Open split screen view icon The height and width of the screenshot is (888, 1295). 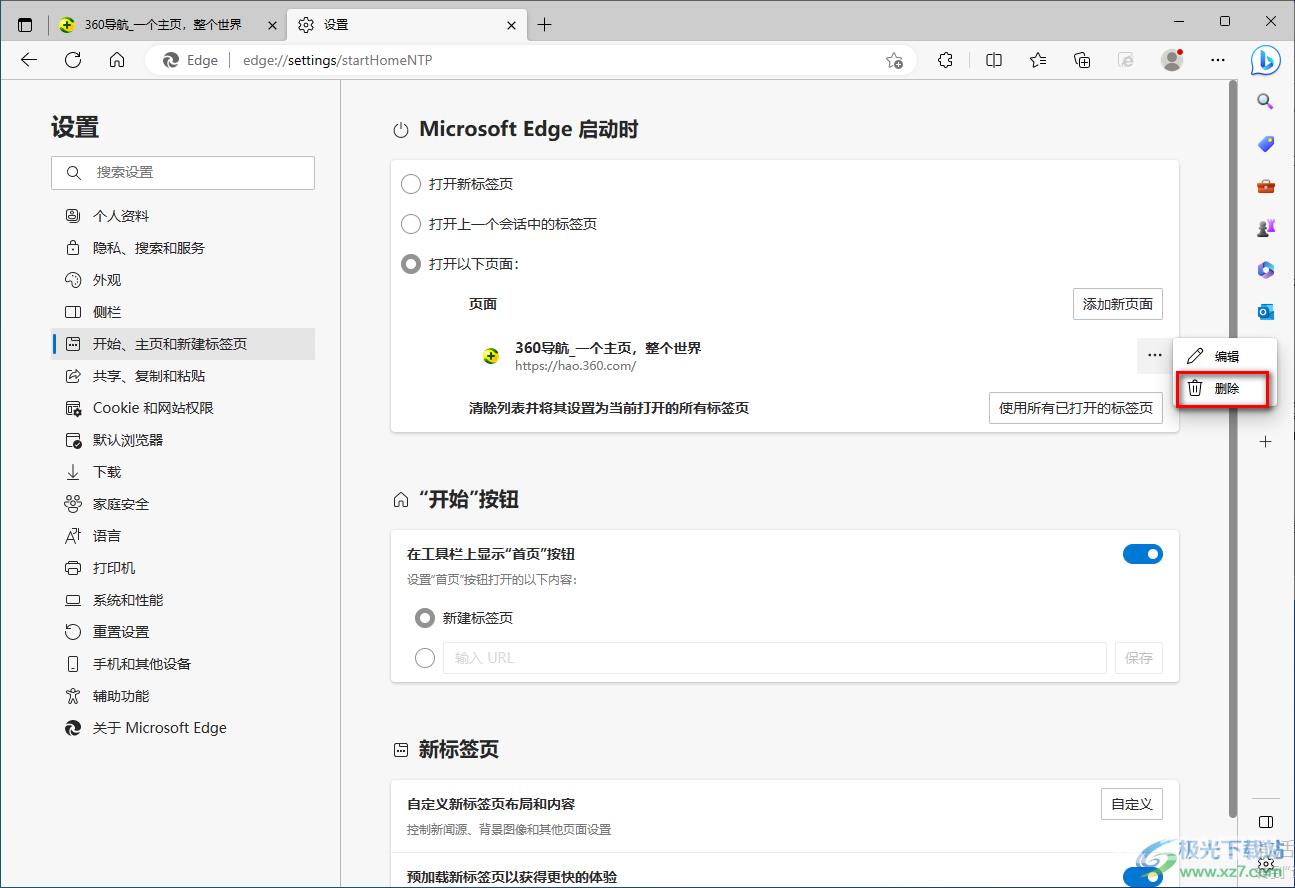coord(994,60)
